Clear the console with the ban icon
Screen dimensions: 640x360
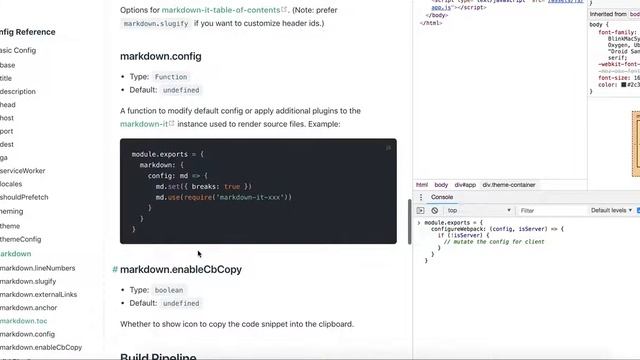point(435,211)
